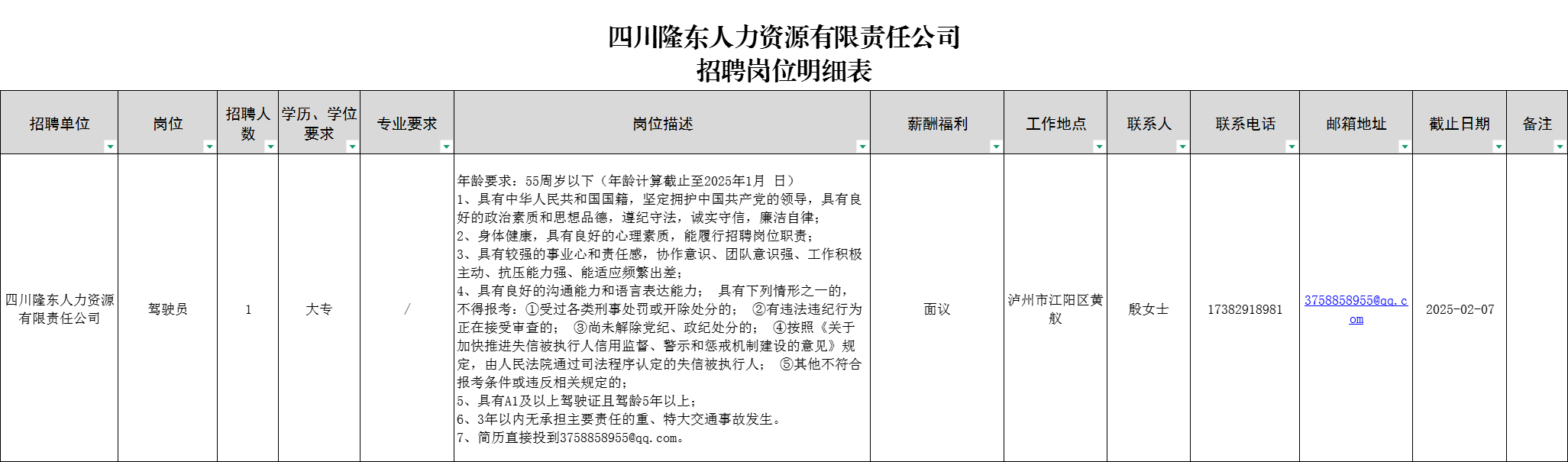Viewport: 1568px width, 462px height.
Task: Open the 岗位 column filter dropdown
Action: click(x=209, y=147)
